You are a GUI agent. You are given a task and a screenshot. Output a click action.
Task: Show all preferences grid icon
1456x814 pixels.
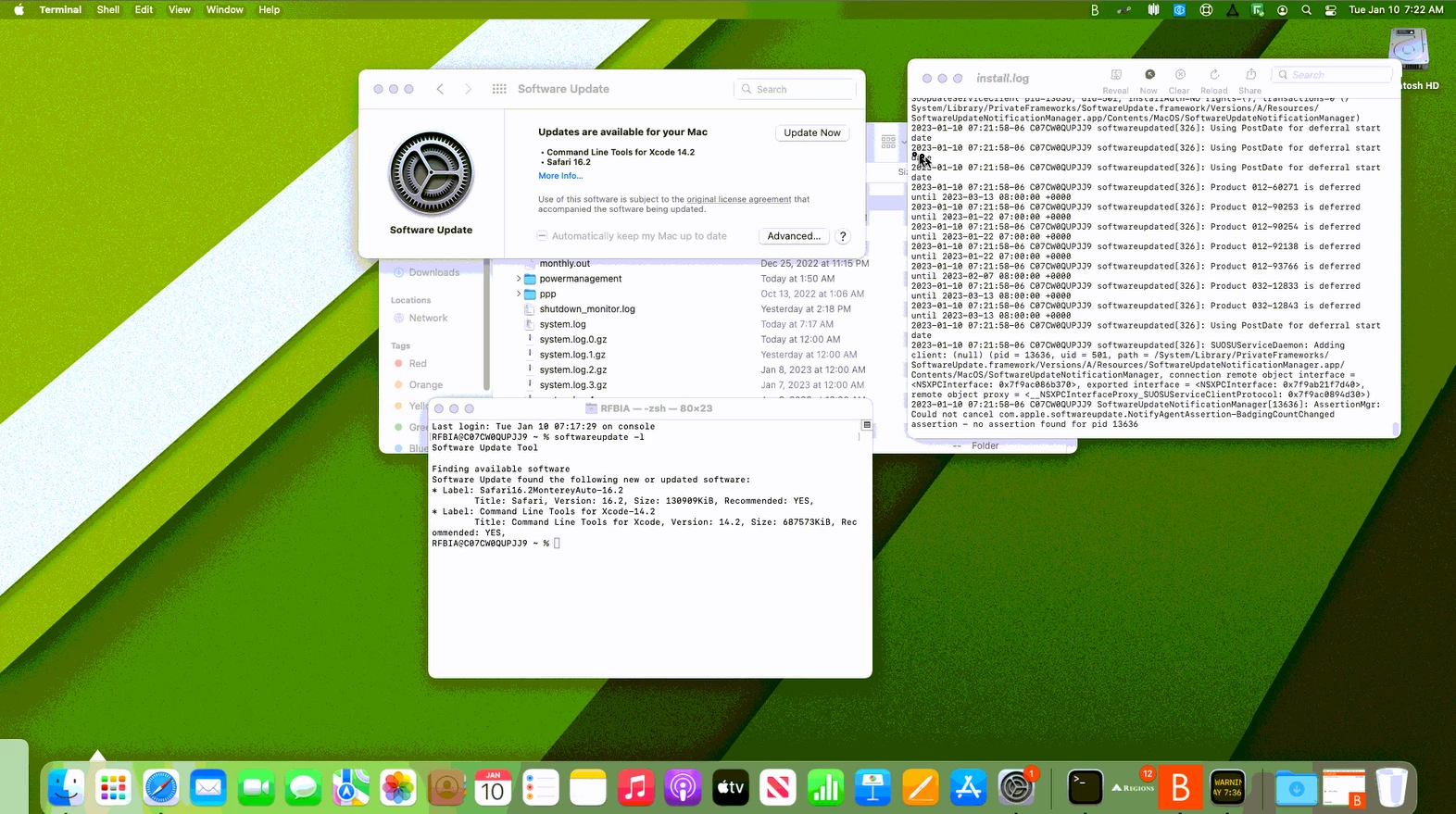point(499,89)
